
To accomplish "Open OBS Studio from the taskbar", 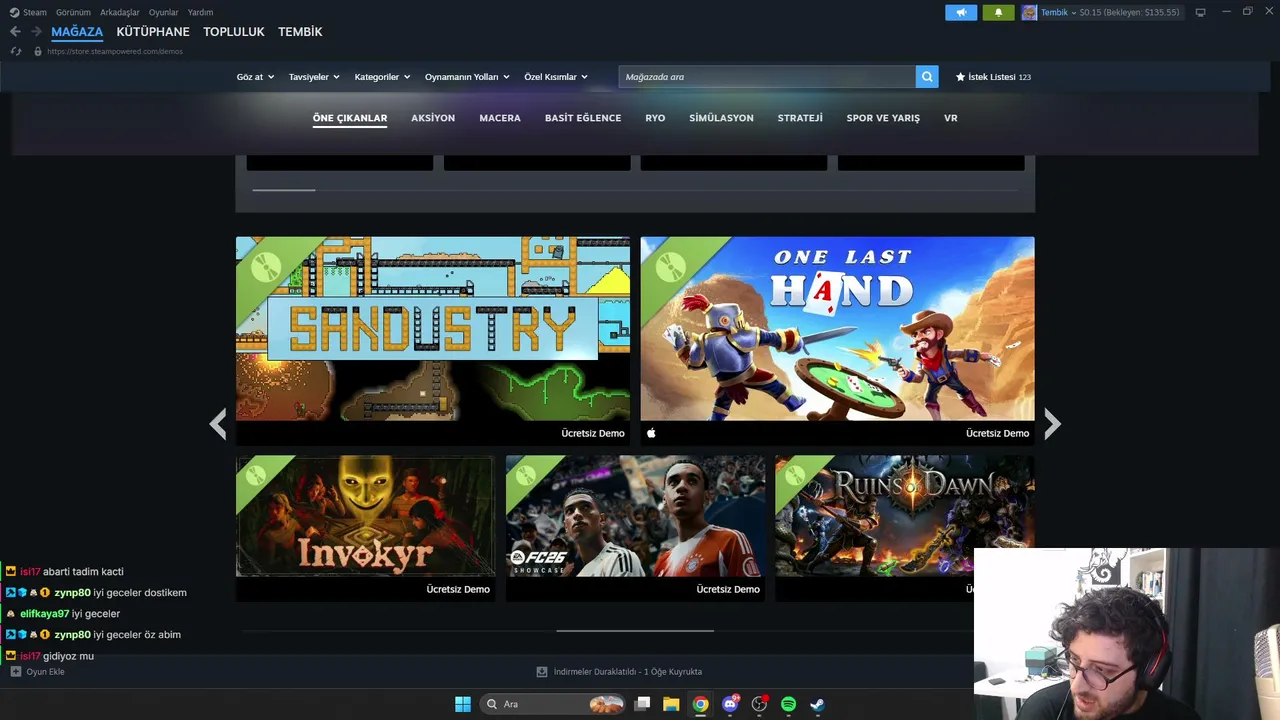I will [x=760, y=704].
